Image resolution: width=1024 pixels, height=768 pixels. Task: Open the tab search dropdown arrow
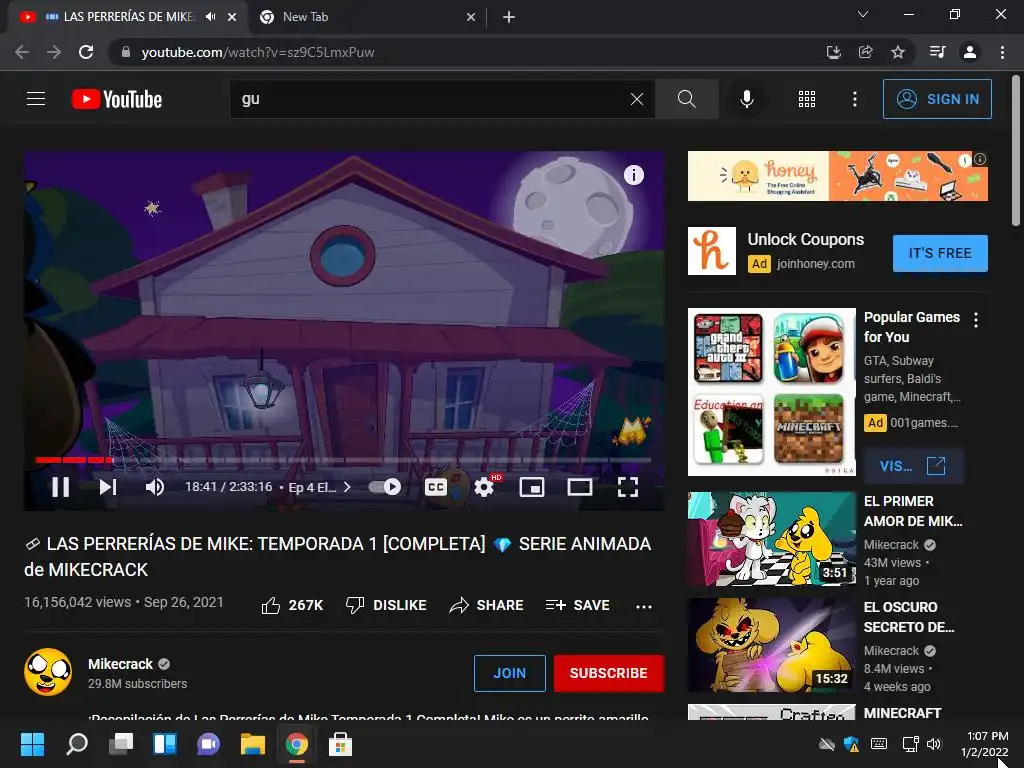pos(863,14)
